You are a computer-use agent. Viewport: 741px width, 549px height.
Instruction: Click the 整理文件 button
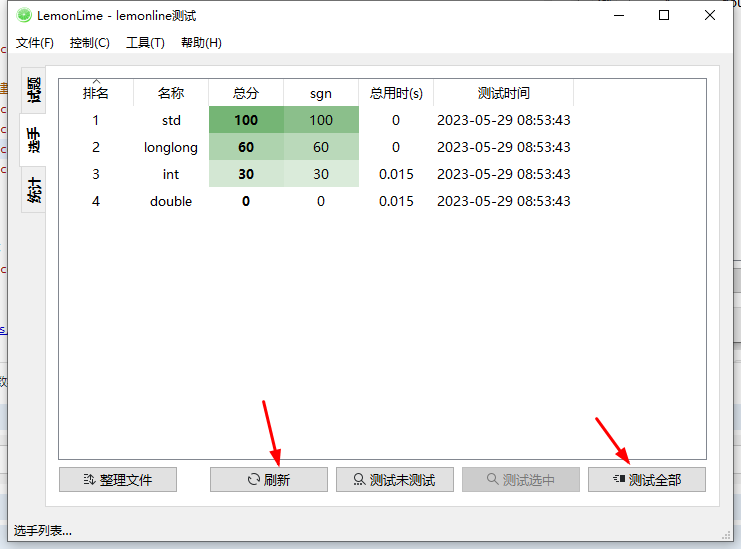point(118,480)
